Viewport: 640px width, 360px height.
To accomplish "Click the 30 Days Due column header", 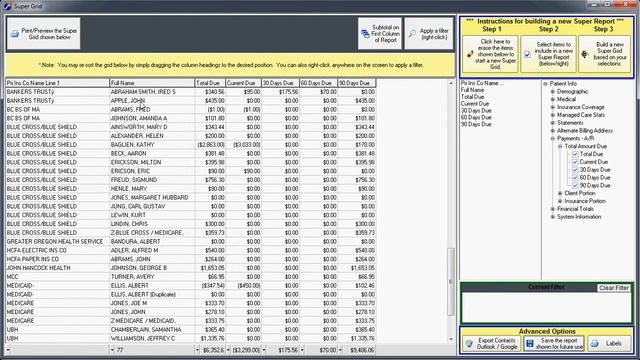I will pos(280,83).
